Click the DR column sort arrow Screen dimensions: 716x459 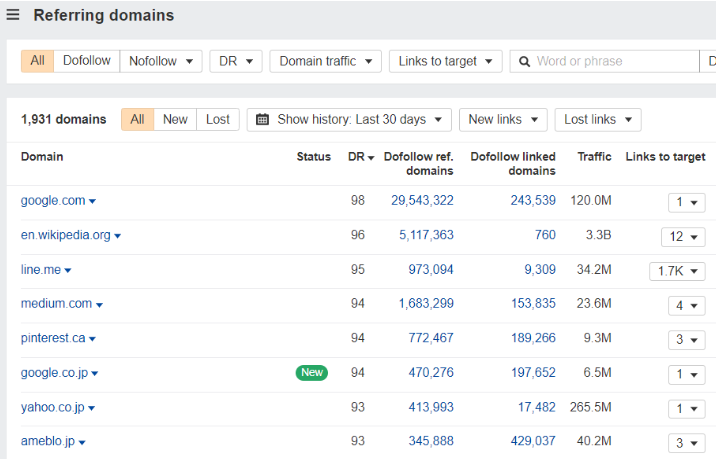point(371,158)
